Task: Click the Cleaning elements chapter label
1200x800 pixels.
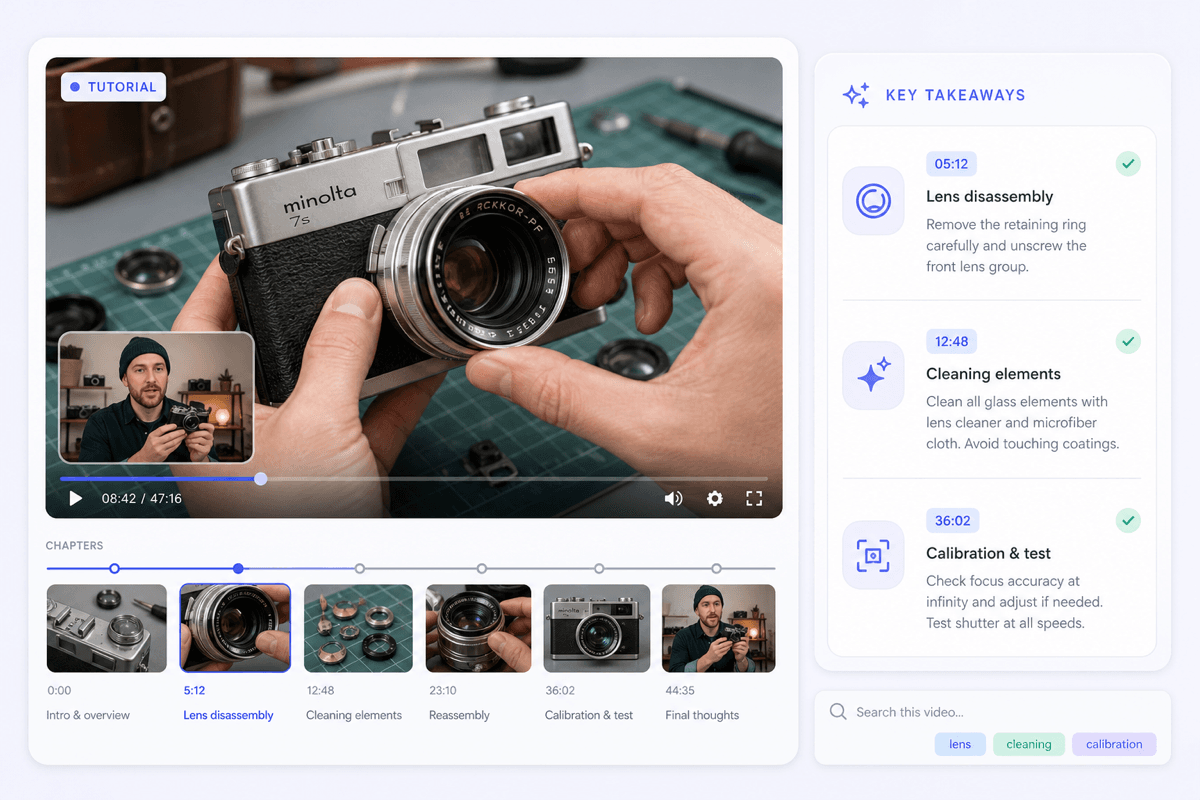Action: point(354,715)
